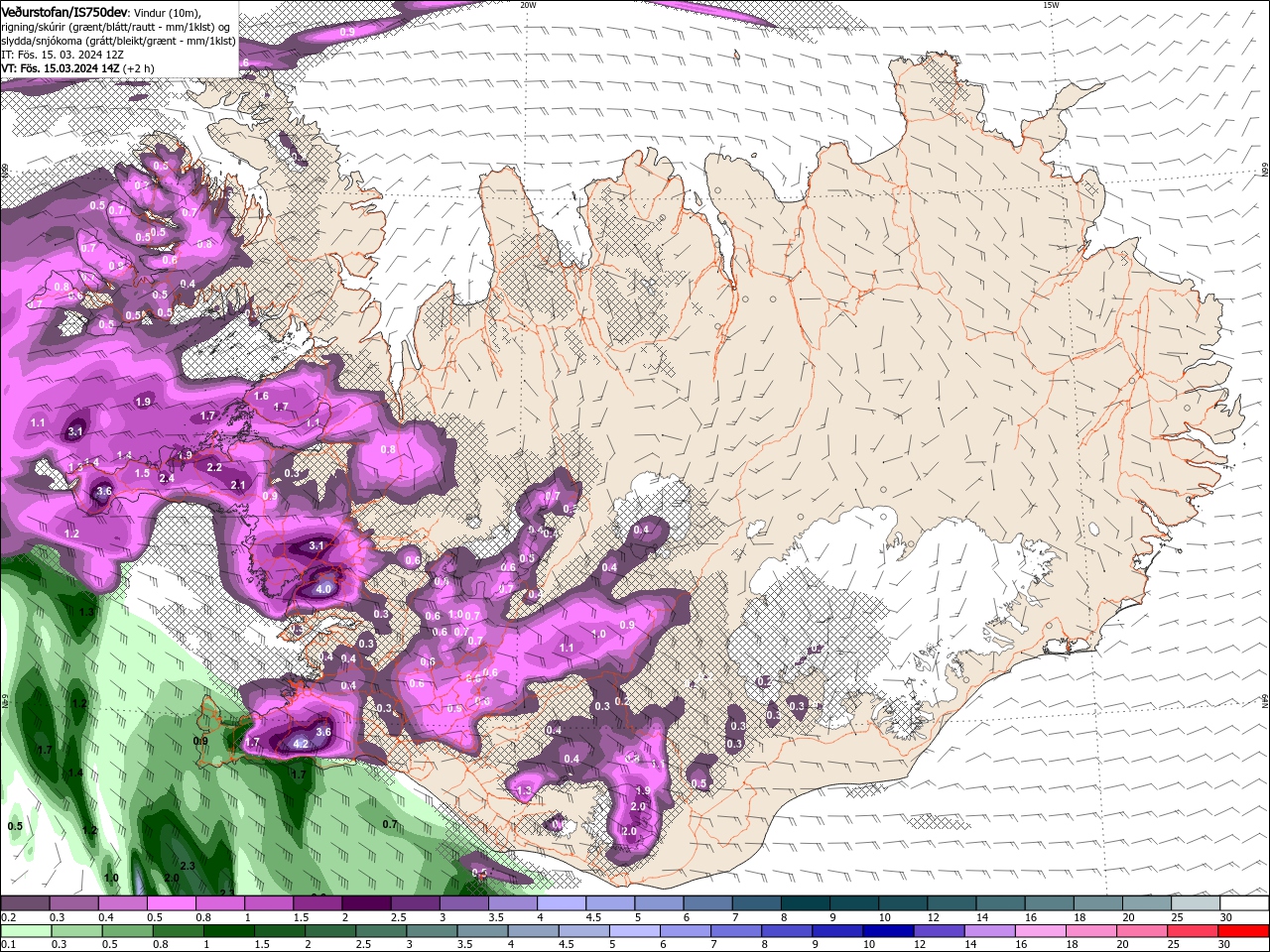Image resolution: width=1270 pixels, height=952 pixels.
Task: Click the 4.0 precipitation value on the map
Action: (x=323, y=589)
